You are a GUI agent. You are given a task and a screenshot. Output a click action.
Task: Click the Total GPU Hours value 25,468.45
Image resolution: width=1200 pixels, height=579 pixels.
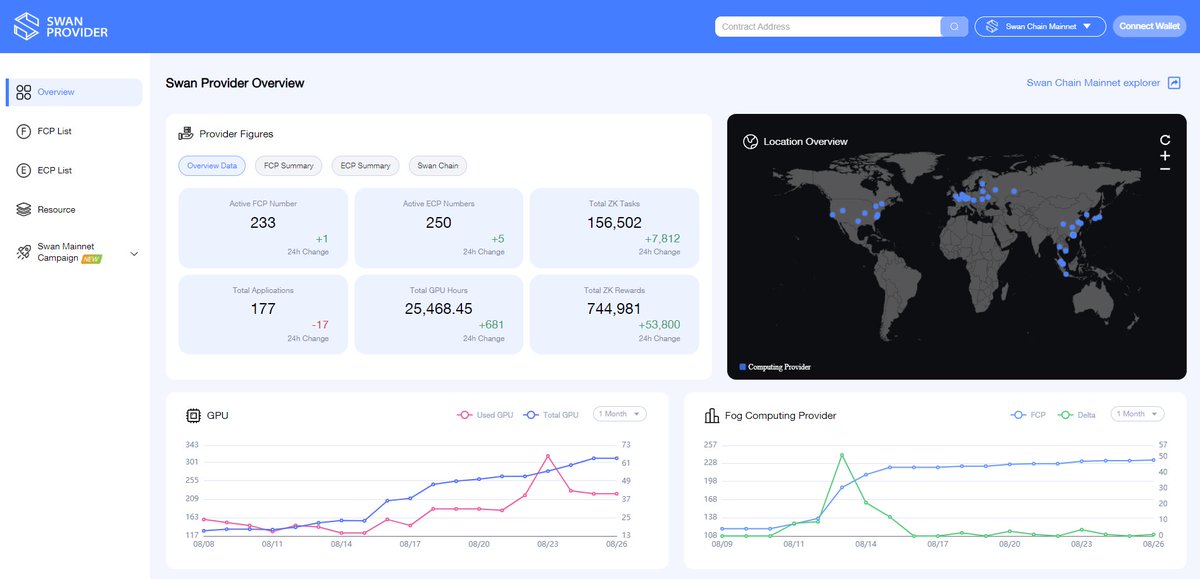pyautogui.click(x=439, y=309)
